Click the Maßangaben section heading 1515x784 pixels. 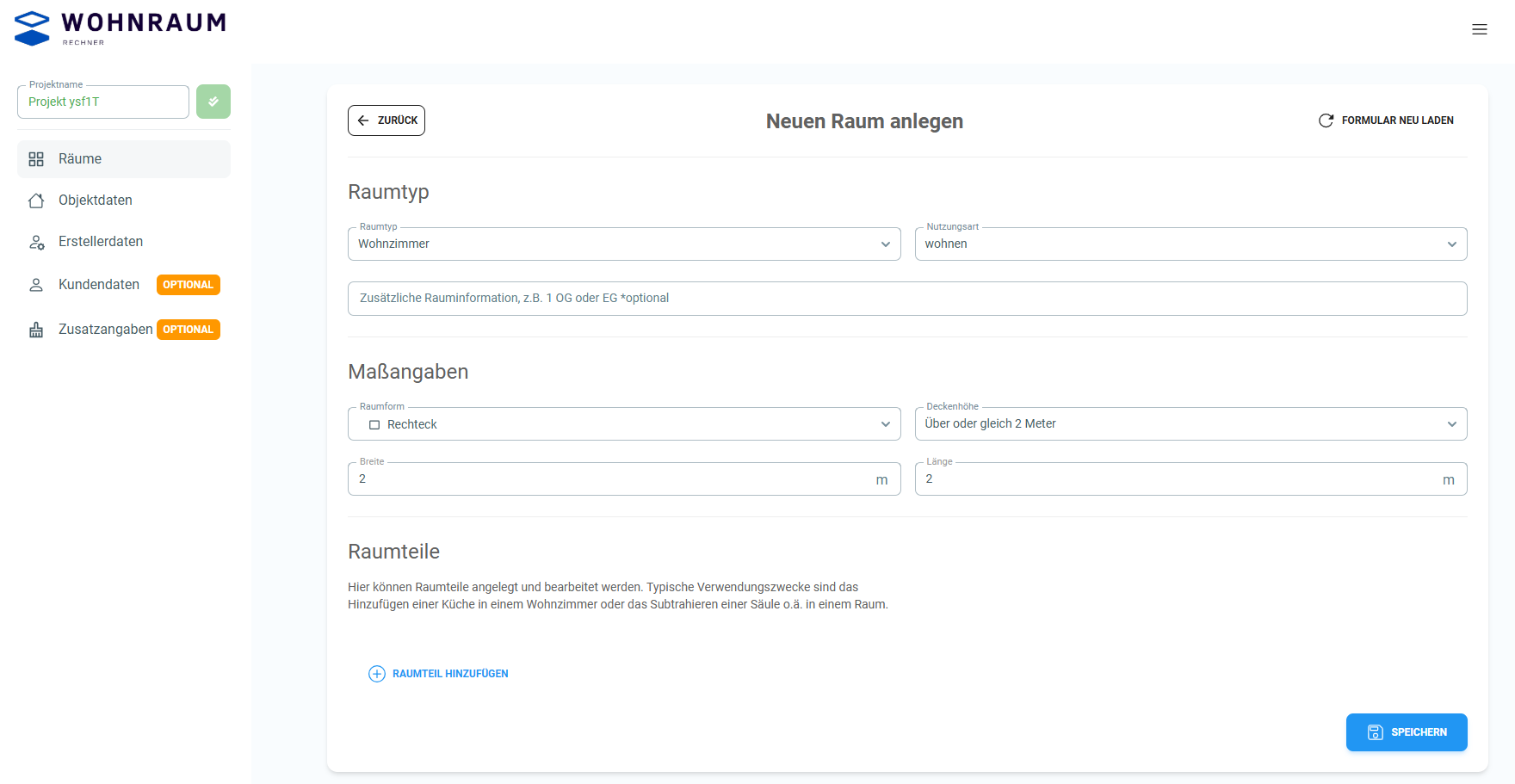pyautogui.click(x=408, y=372)
